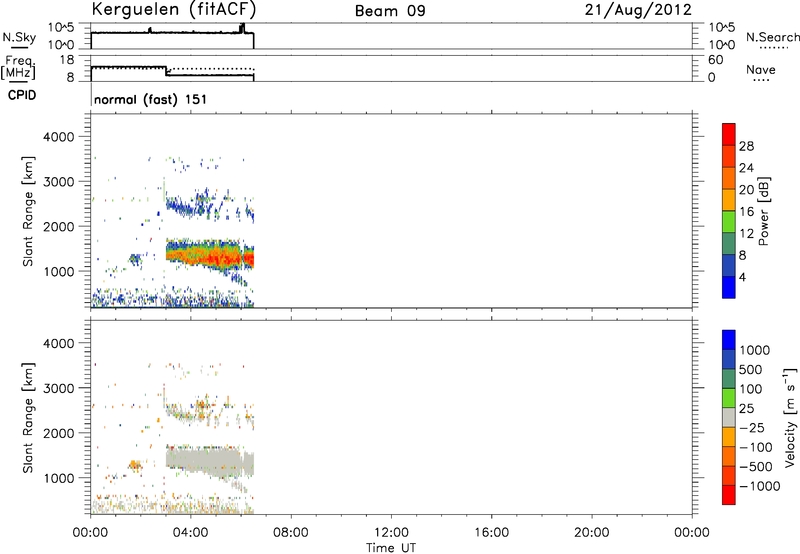Viewport: 800px width, 554px height.
Task: Click the 'Slant Range [km]' label of power panel
Action: (x=28, y=211)
